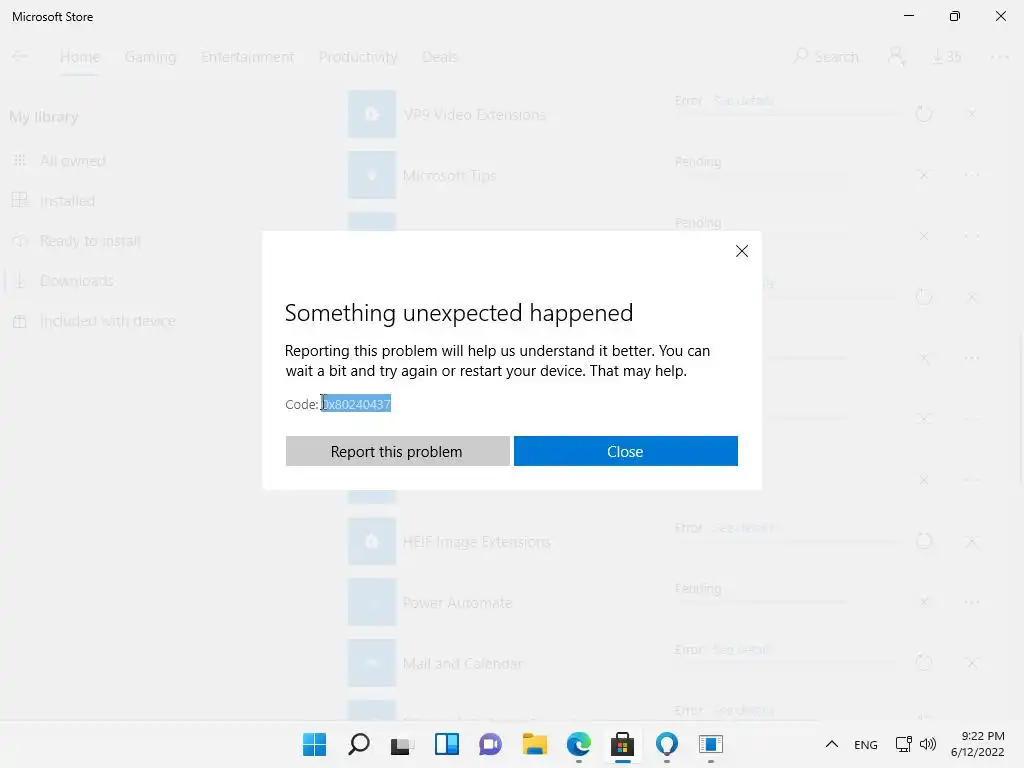Open Task View from the taskbar
This screenshot has width=1024, height=768.
[x=402, y=744]
